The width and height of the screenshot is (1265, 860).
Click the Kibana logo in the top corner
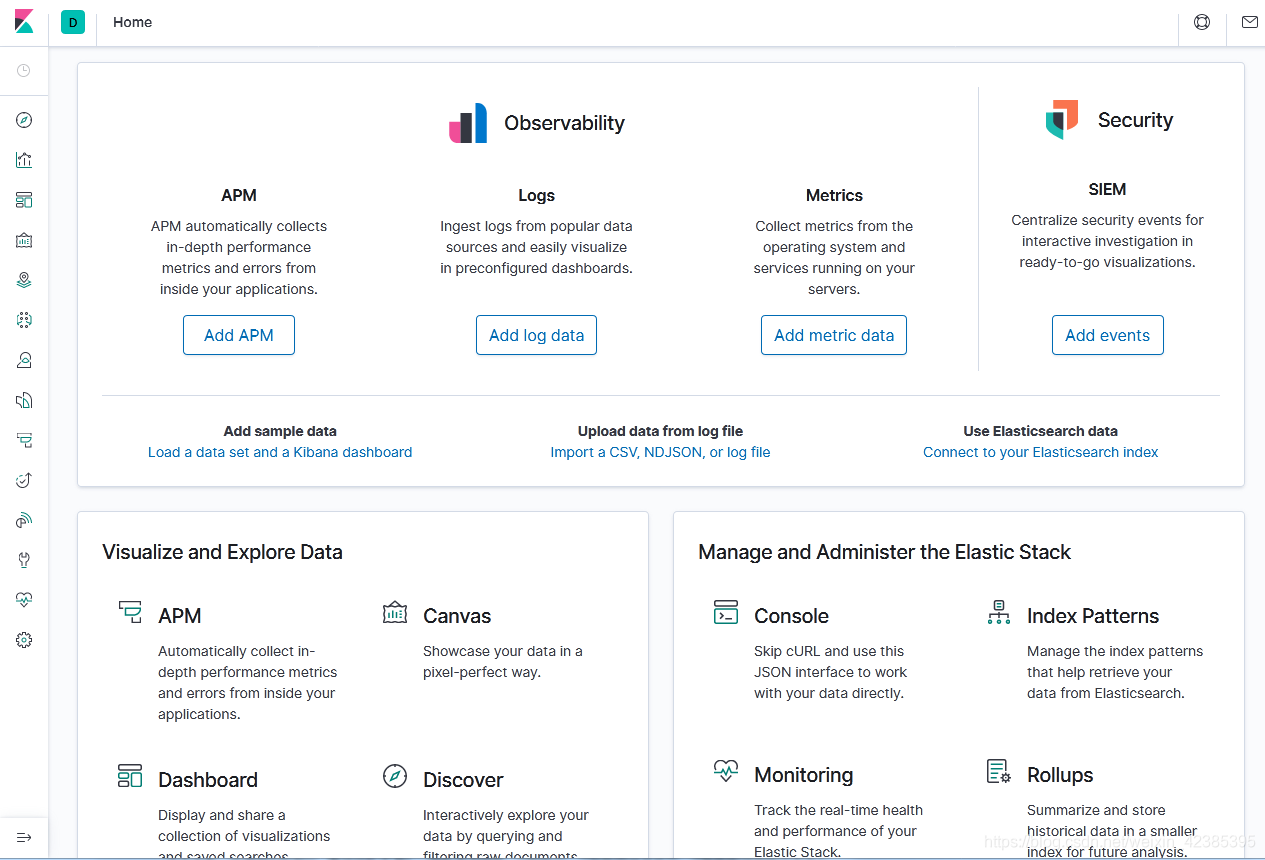(x=24, y=22)
